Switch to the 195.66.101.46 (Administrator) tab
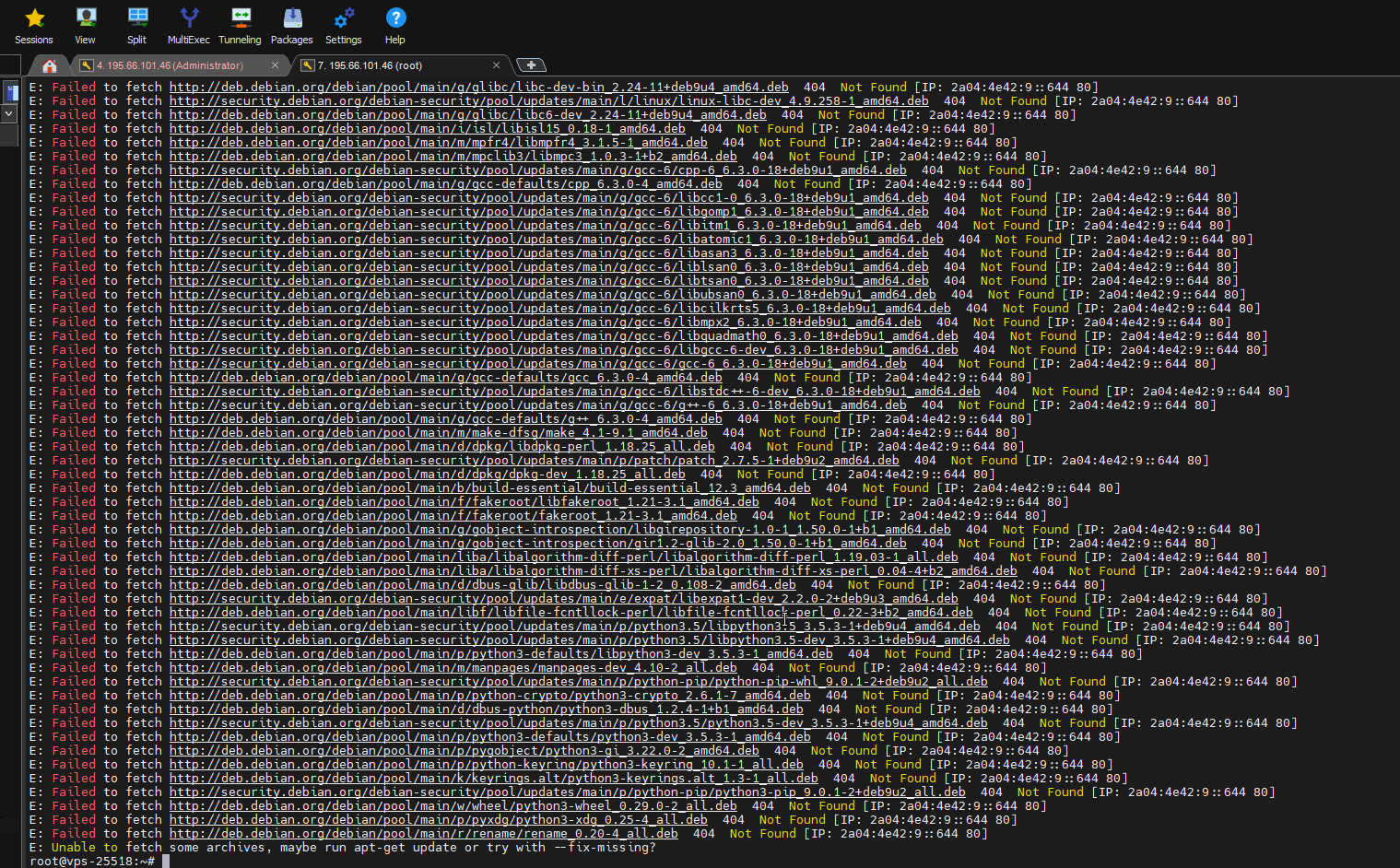Image resolution: width=1400 pixels, height=868 pixels. tap(171, 65)
